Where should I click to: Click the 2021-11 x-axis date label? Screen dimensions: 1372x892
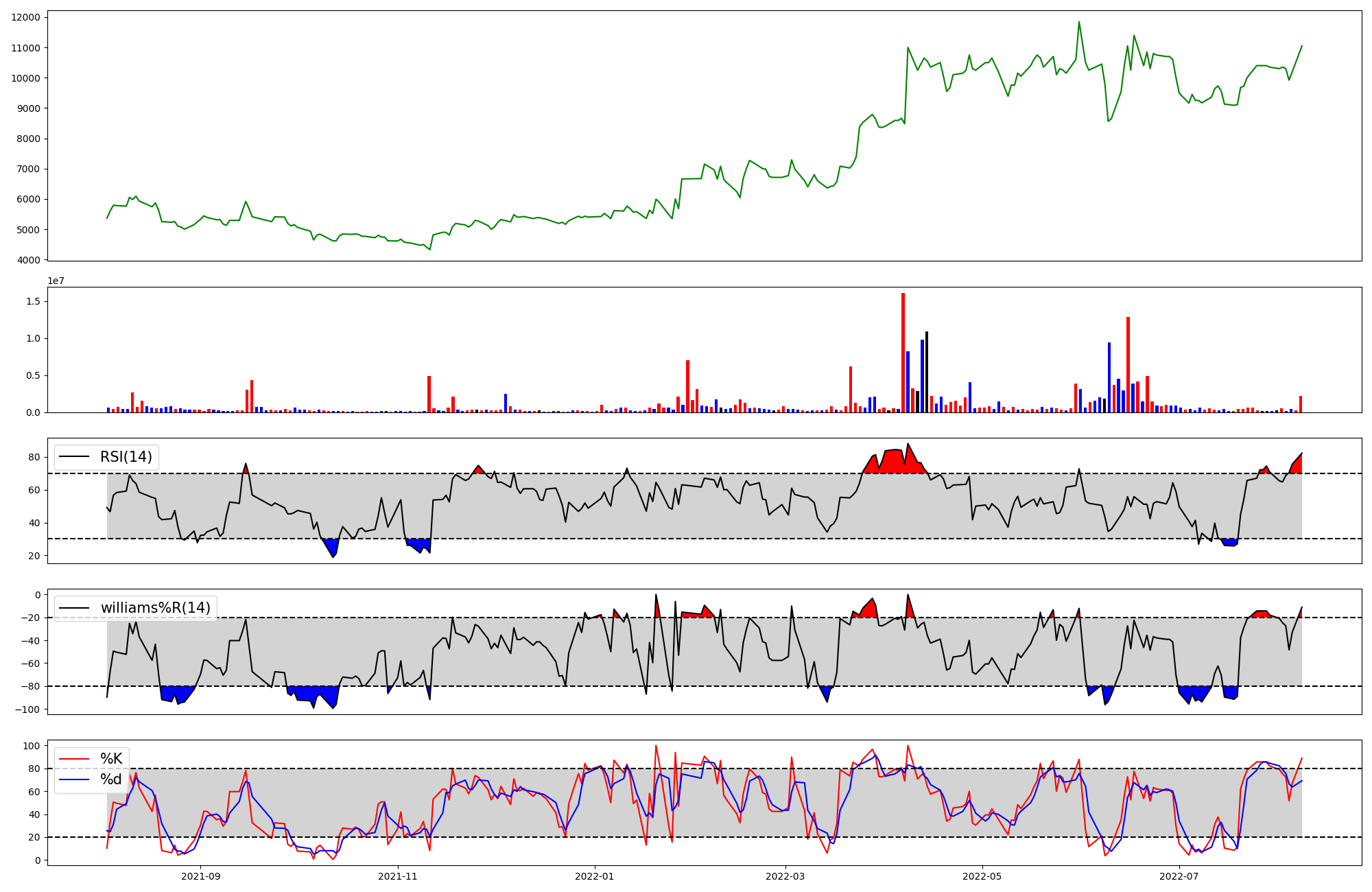click(398, 876)
